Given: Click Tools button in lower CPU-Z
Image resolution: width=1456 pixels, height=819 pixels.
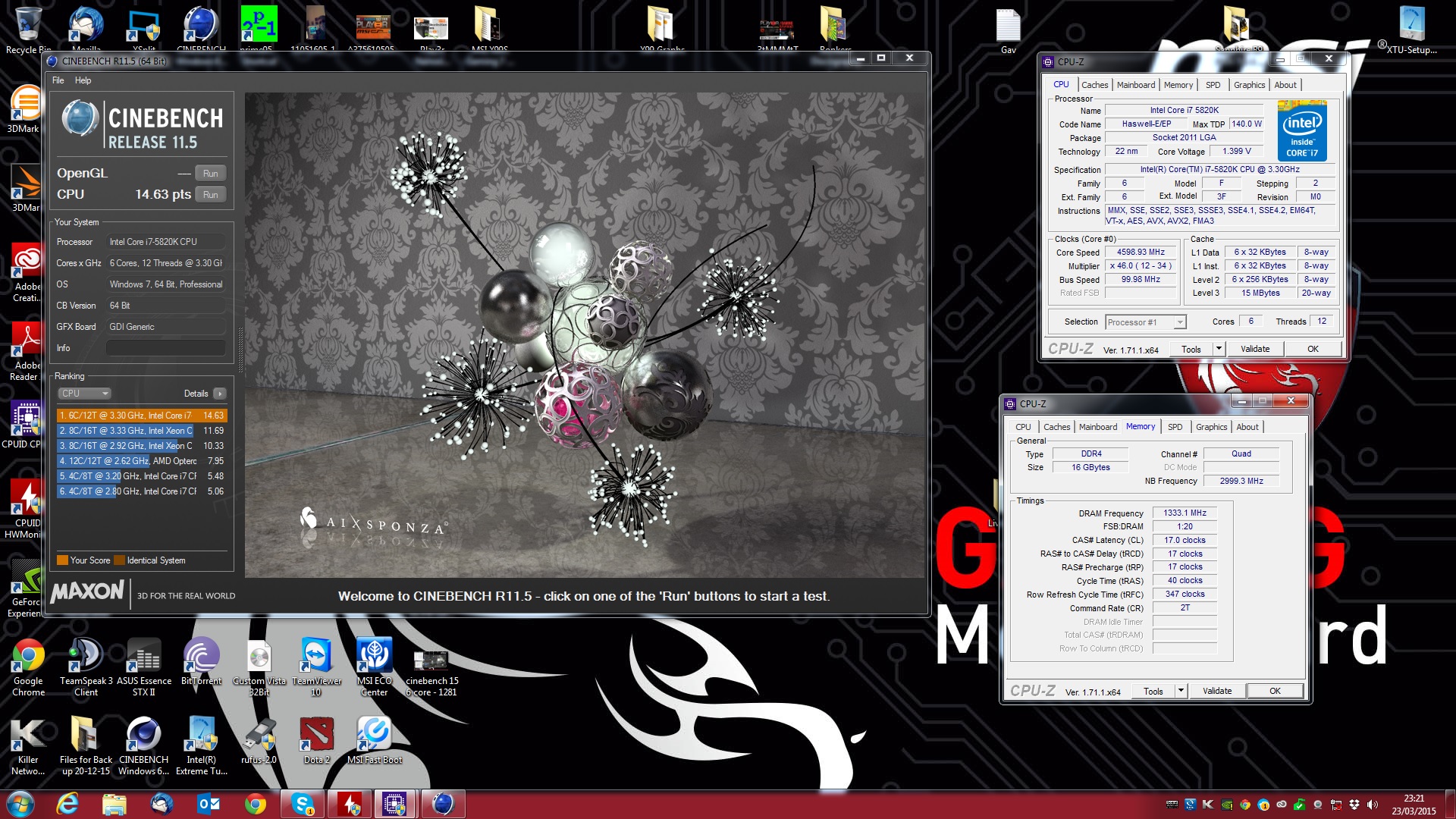Looking at the screenshot, I should (1153, 691).
